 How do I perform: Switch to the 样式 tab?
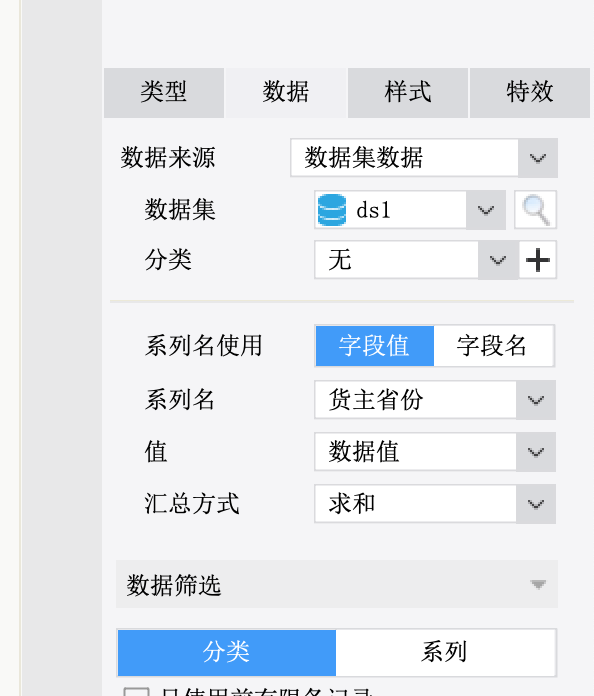(x=408, y=93)
